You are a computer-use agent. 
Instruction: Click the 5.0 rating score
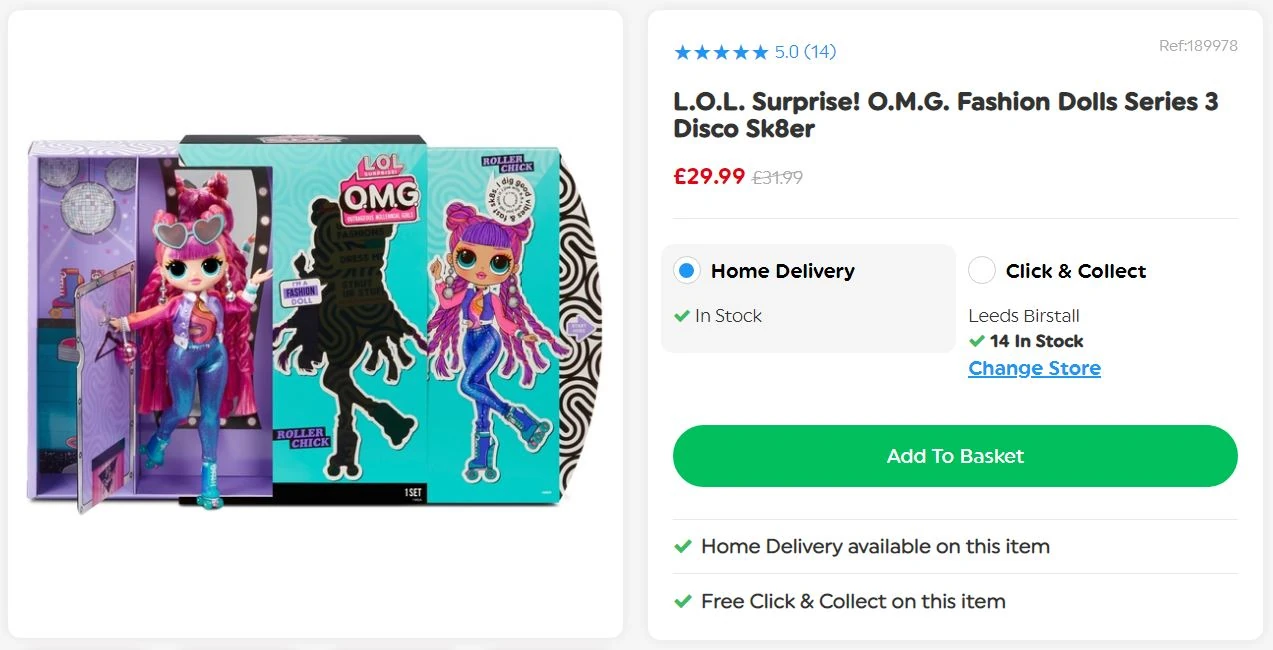click(x=787, y=52)
